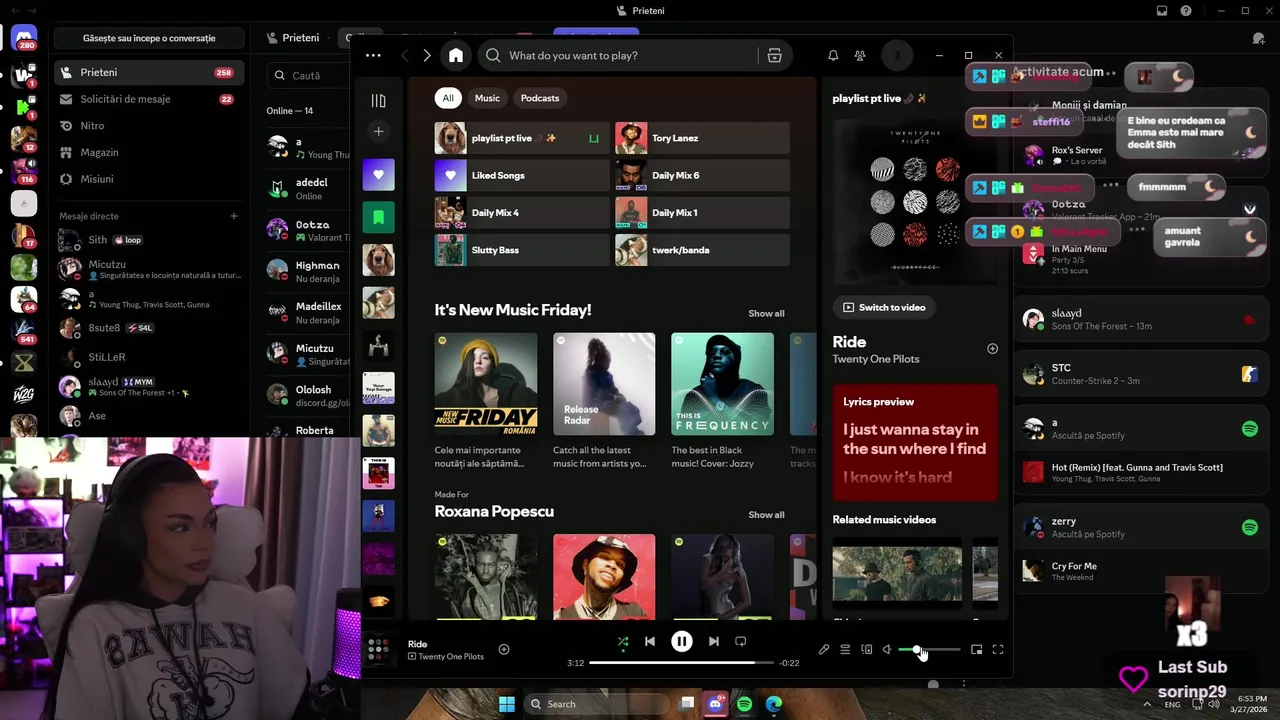Open Solicitări de mesaje in Discord

click(150, 99)
